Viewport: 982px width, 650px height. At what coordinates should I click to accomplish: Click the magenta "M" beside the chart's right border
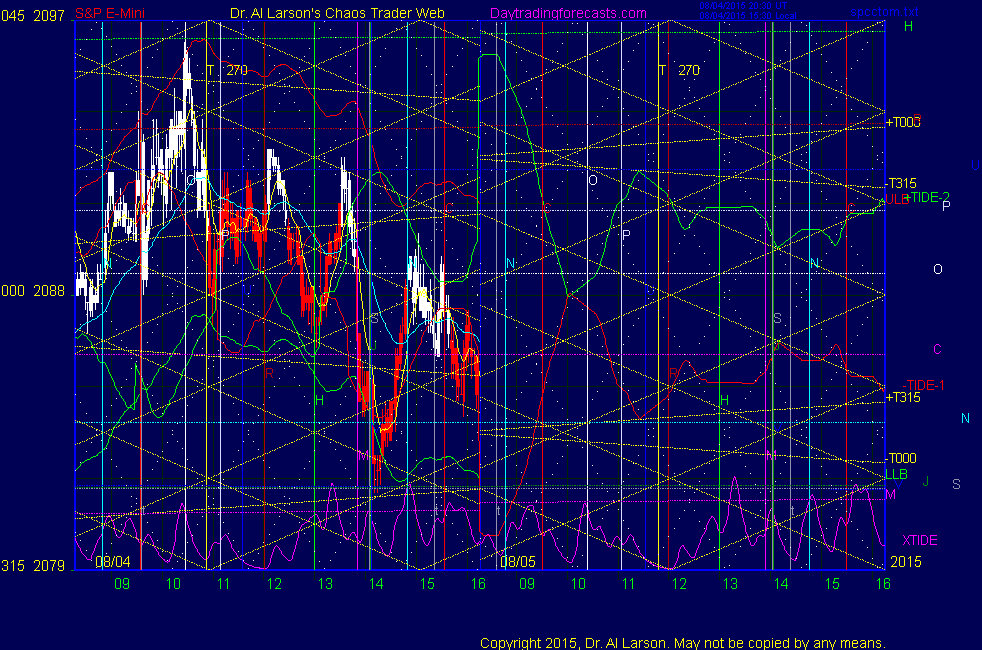coord(891,495)
